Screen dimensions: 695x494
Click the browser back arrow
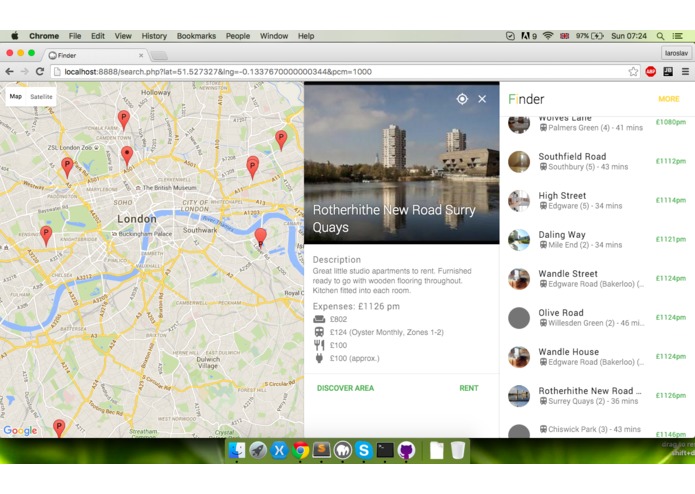click(x=9, y=71)
